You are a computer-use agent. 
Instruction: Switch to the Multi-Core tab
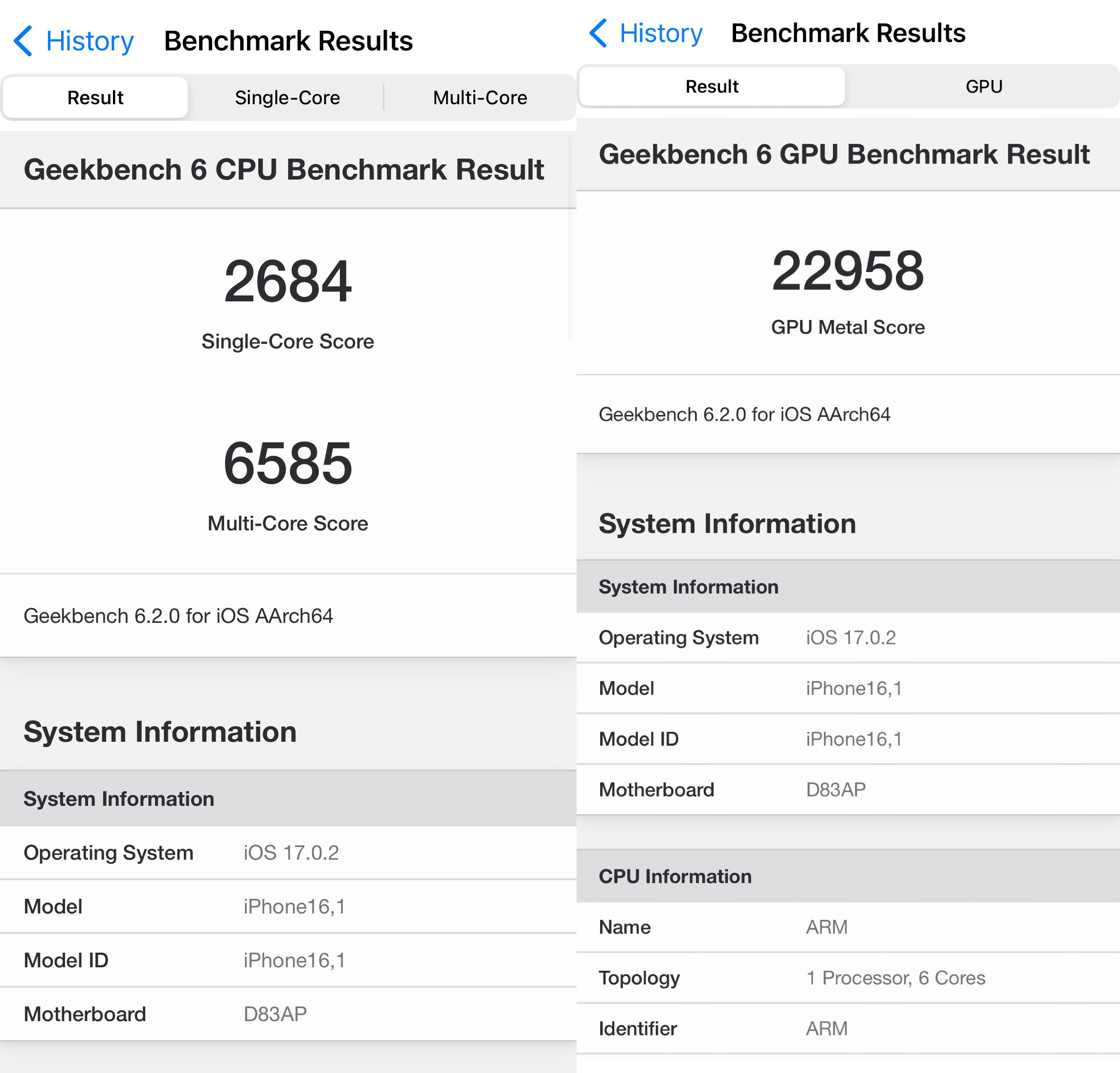pyautogui.click(x=480, y=98)
